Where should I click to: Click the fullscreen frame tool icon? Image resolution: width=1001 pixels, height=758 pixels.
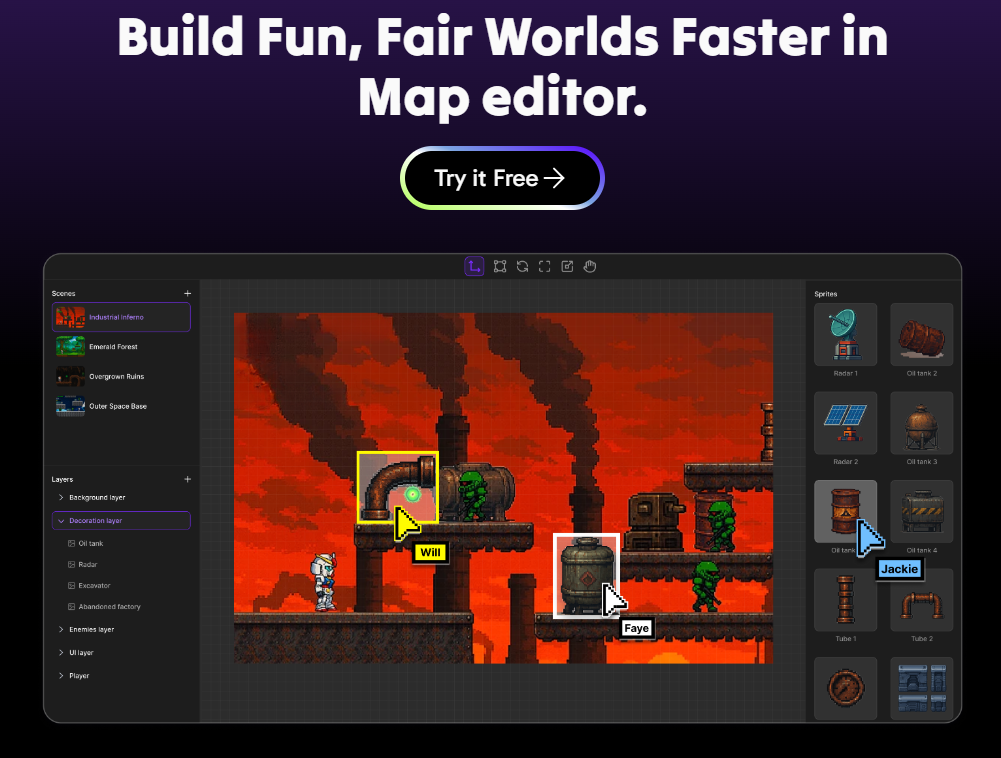[x=545, y=266]
